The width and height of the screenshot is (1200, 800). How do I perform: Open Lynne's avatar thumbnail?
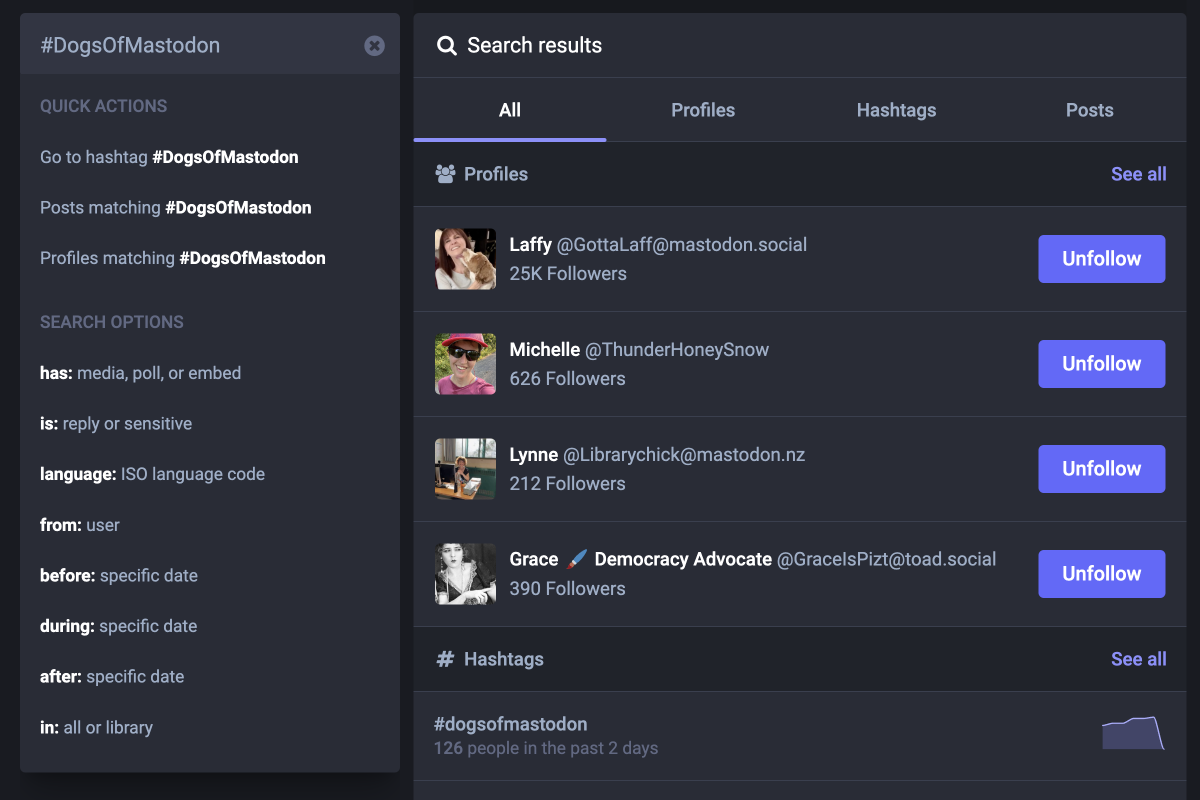[466, 469]
